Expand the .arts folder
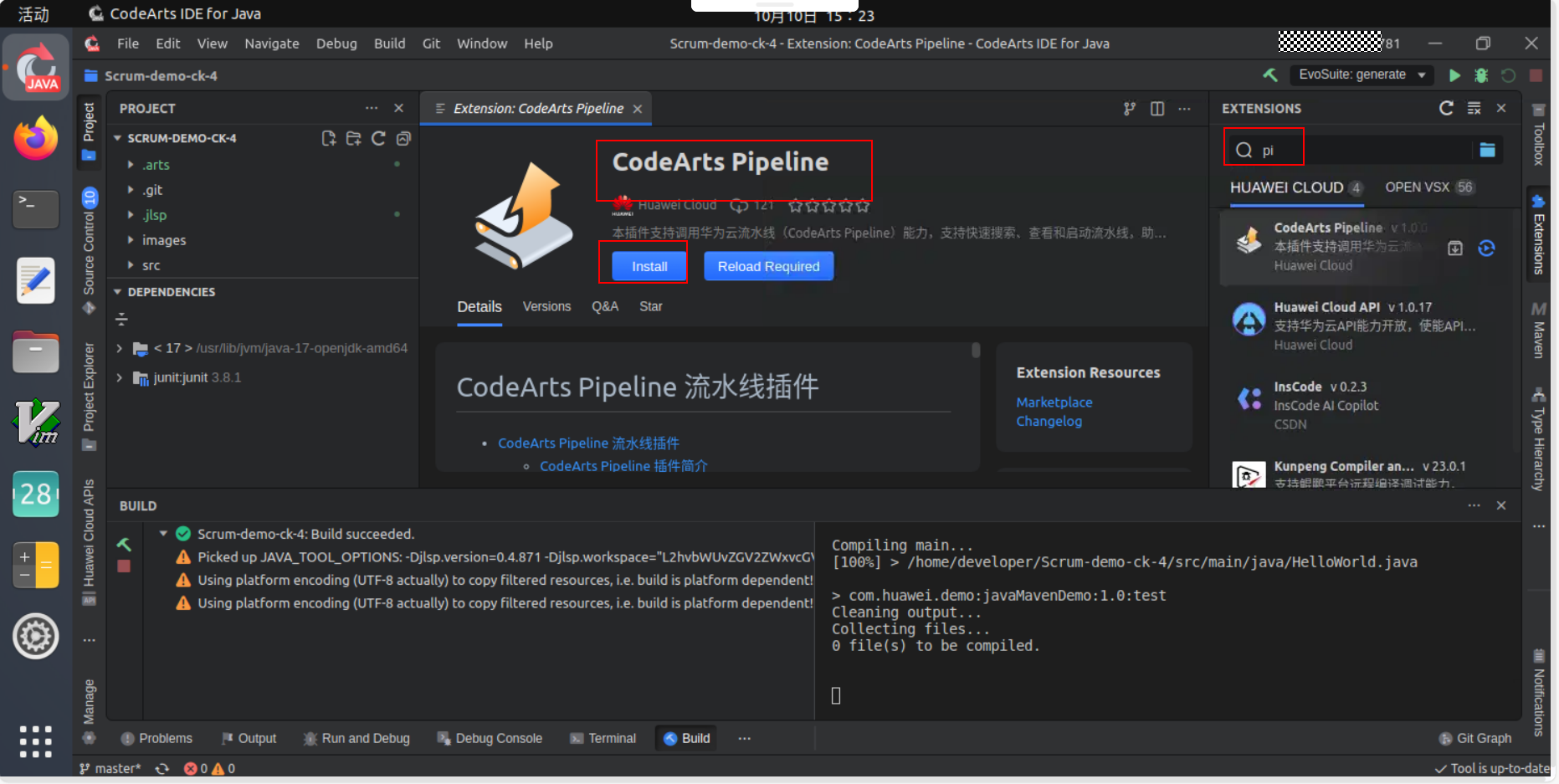 coord(131,165)
